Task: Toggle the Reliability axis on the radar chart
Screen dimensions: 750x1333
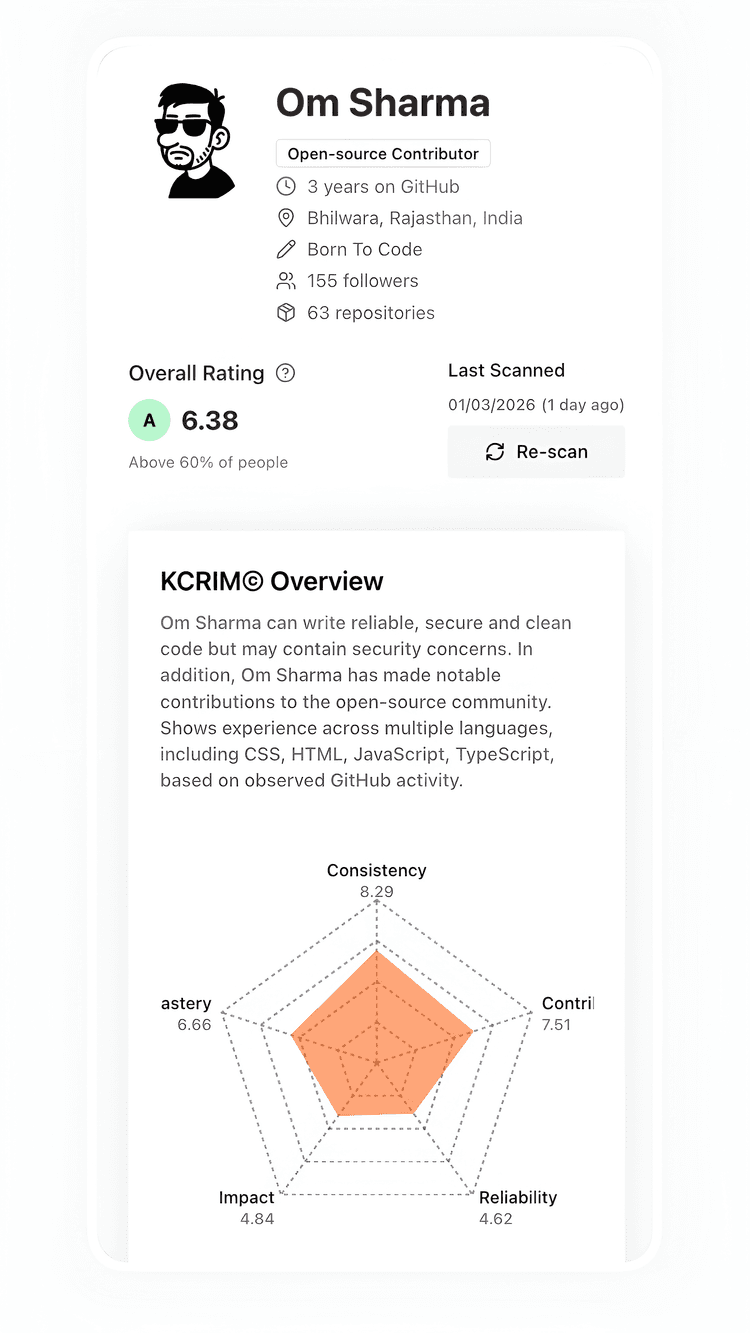Action: point(517,1197)
